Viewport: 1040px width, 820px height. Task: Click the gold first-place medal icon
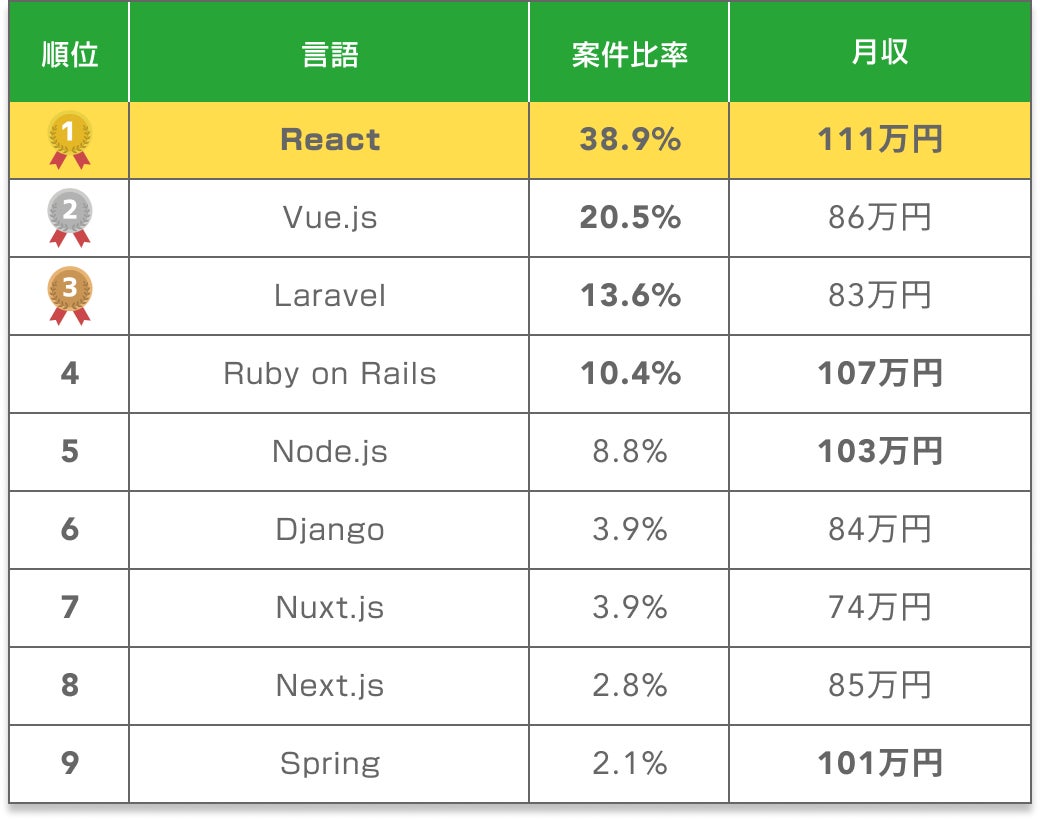coord(69,139)
